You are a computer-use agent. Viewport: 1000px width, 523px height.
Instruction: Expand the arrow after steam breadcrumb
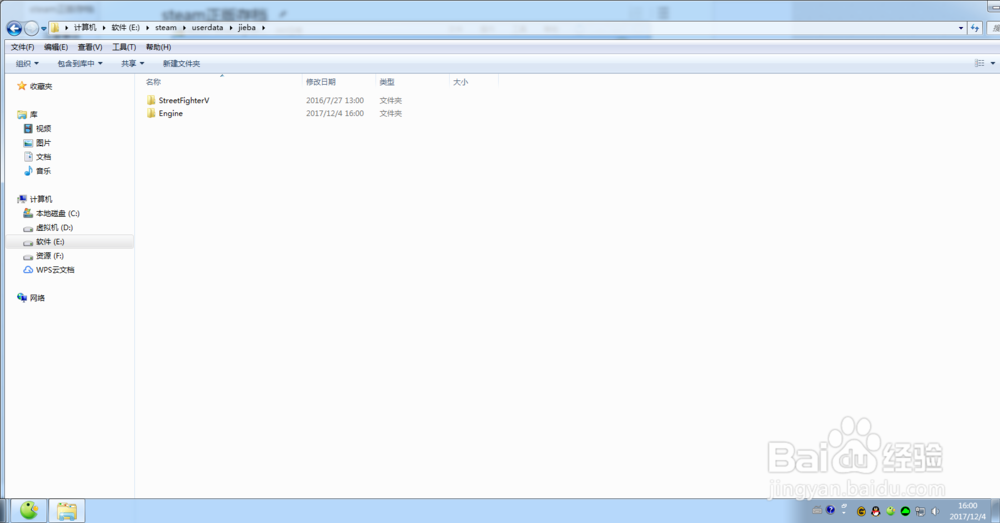(184, 28)
